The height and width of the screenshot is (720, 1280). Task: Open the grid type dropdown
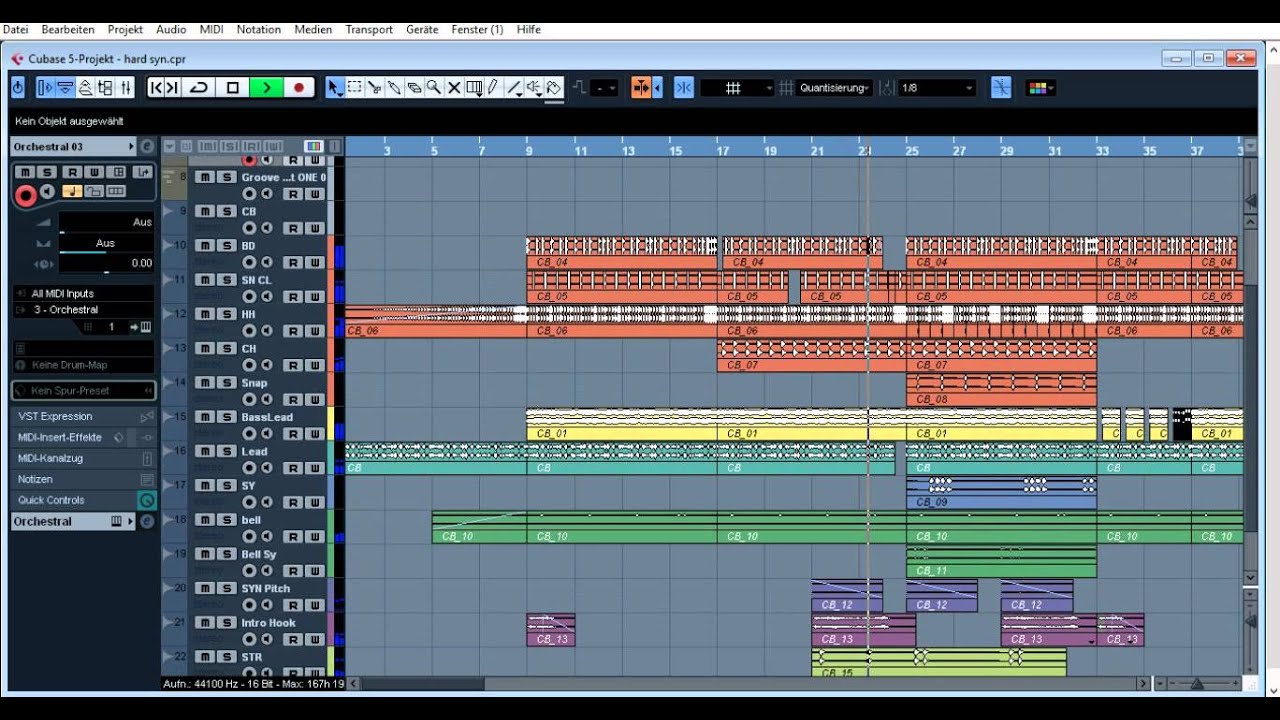[x=737, y=88]
